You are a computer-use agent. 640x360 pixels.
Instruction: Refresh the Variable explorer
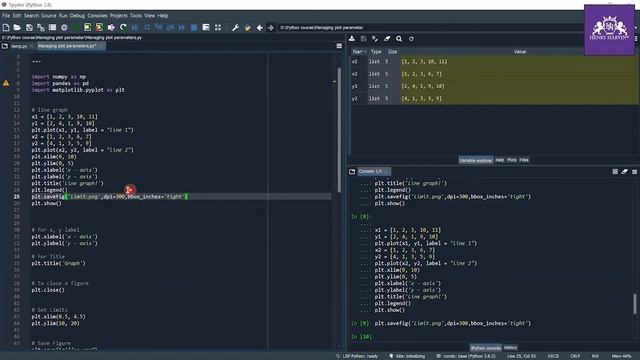coord(411,39)
